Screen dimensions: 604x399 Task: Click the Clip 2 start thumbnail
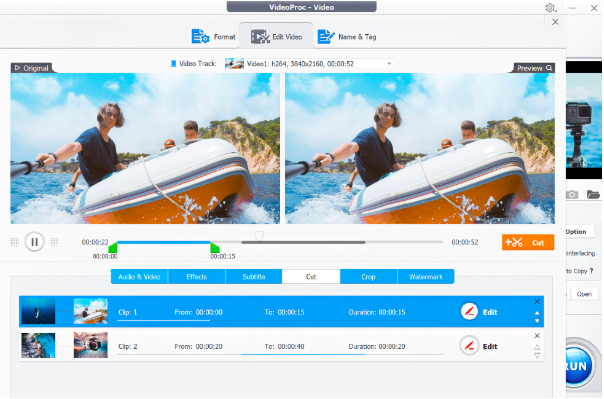click(38, 345)
